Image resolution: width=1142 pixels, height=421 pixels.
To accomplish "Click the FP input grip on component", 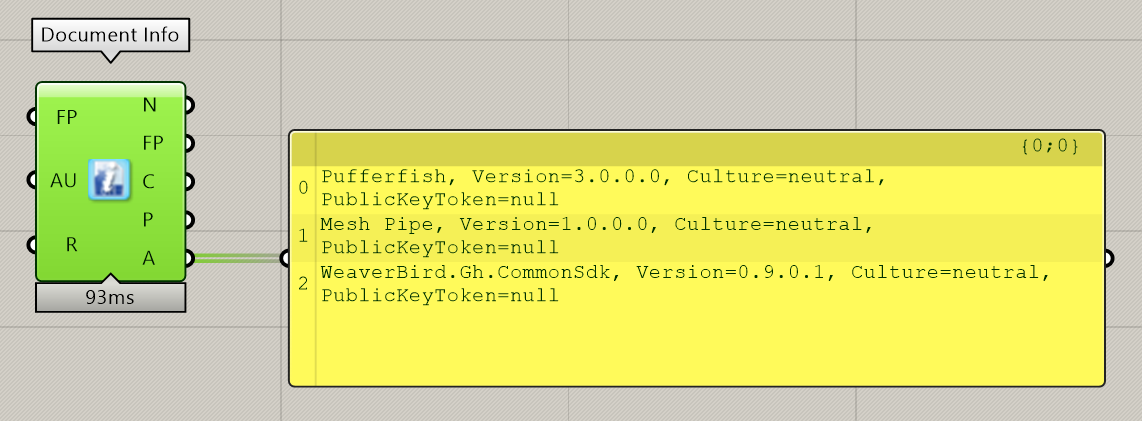I will coord(32,117).
